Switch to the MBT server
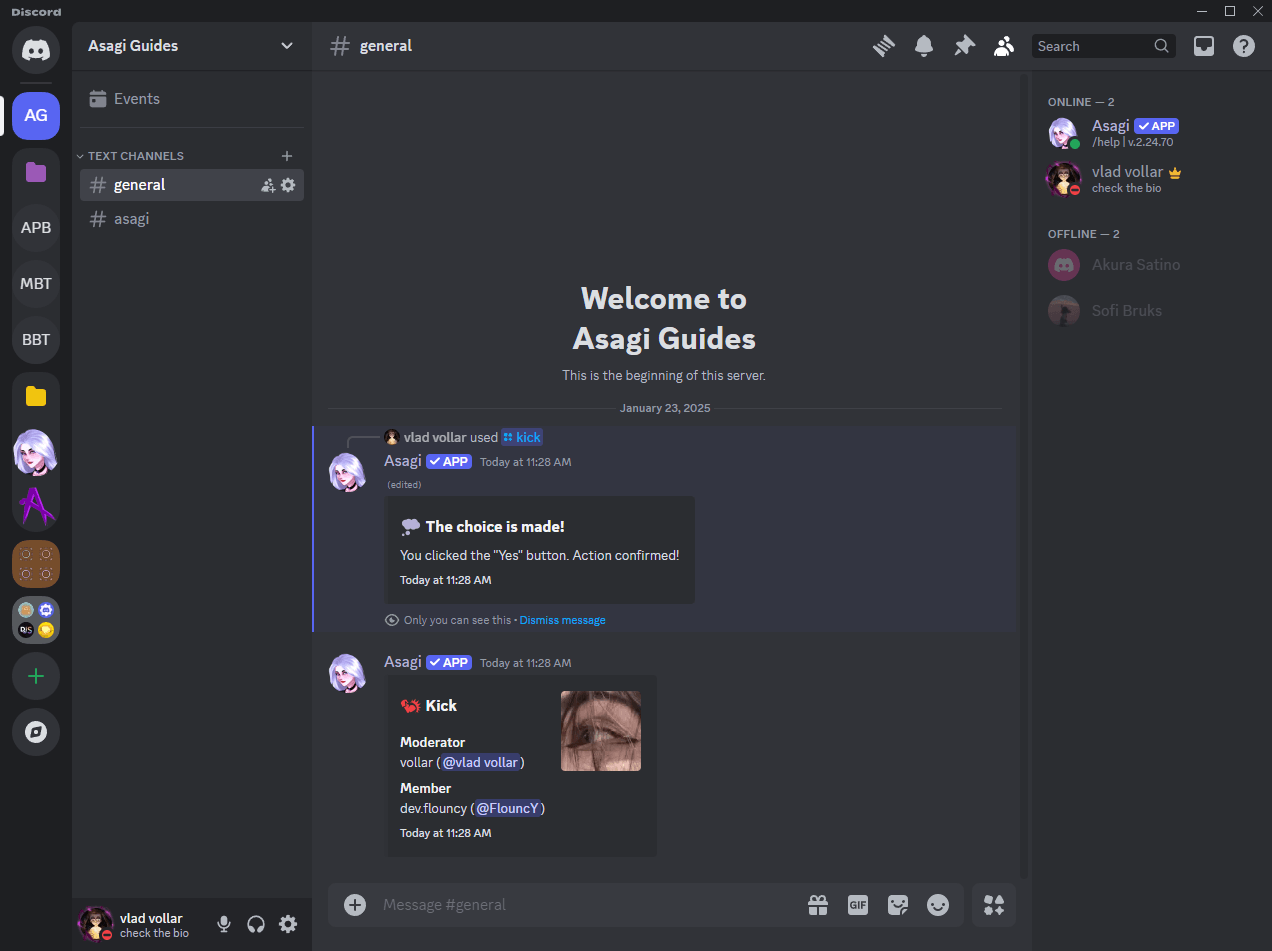The image size is (1272, 951). (36, 283)
